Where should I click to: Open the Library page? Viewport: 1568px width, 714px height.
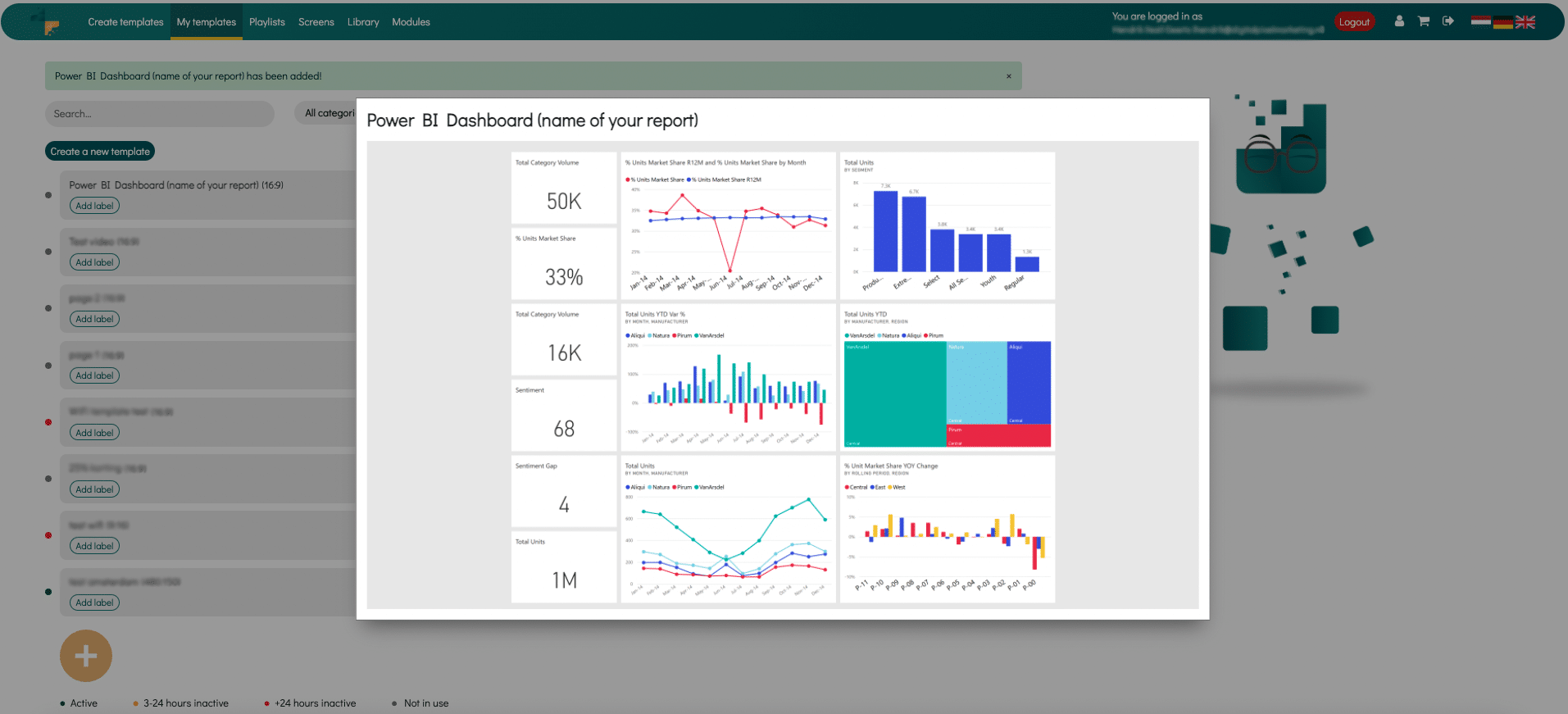[363, 22]
